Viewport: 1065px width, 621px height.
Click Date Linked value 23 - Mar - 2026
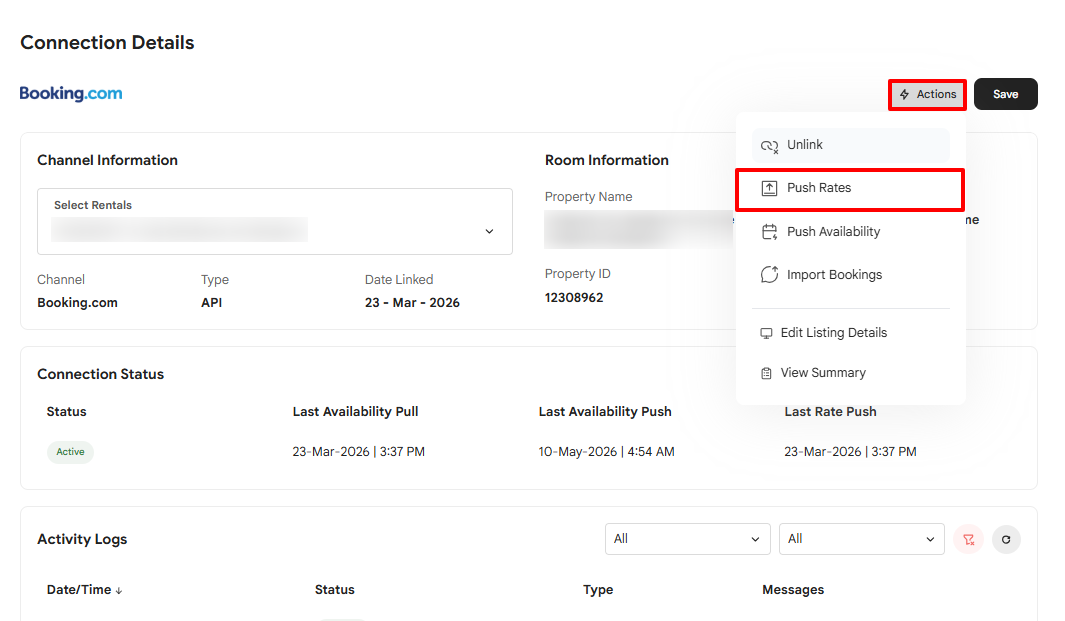412,303
